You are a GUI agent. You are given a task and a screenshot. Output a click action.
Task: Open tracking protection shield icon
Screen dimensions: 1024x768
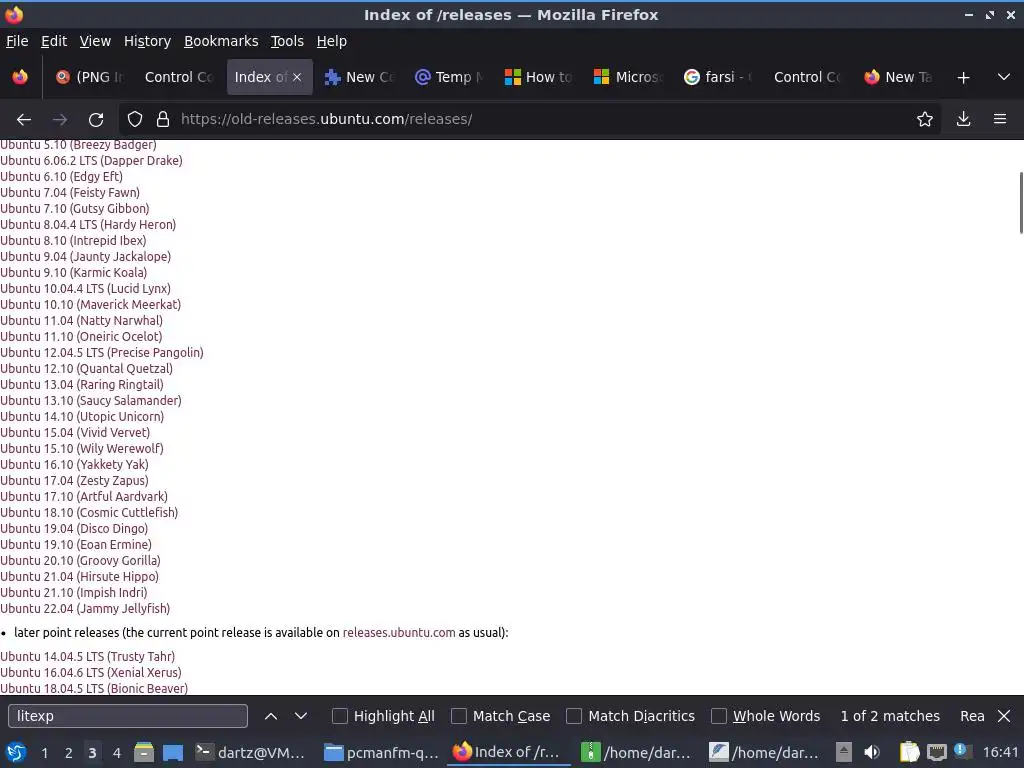point(135,119)
